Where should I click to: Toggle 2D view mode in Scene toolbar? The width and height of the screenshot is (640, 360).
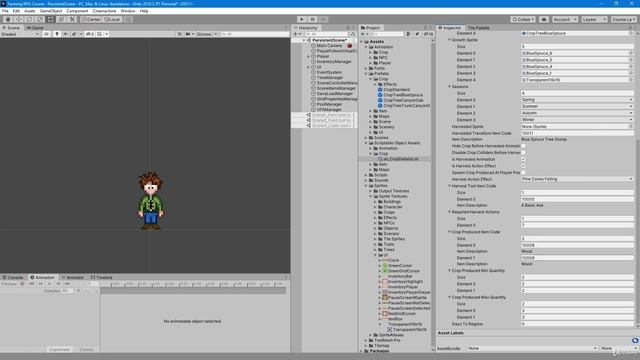click(46, 34)
